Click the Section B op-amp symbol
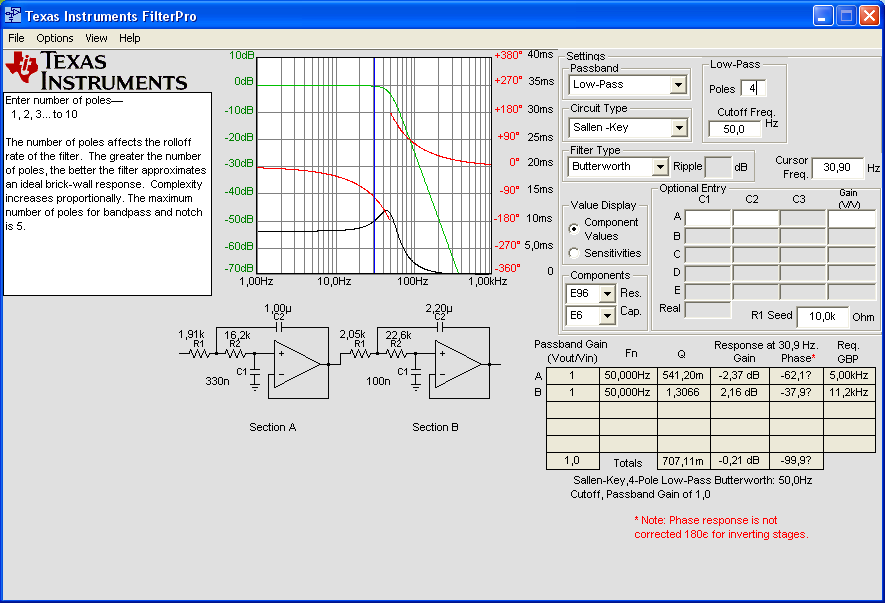Screen dimensions: 885x603 [x=458, y=364]
